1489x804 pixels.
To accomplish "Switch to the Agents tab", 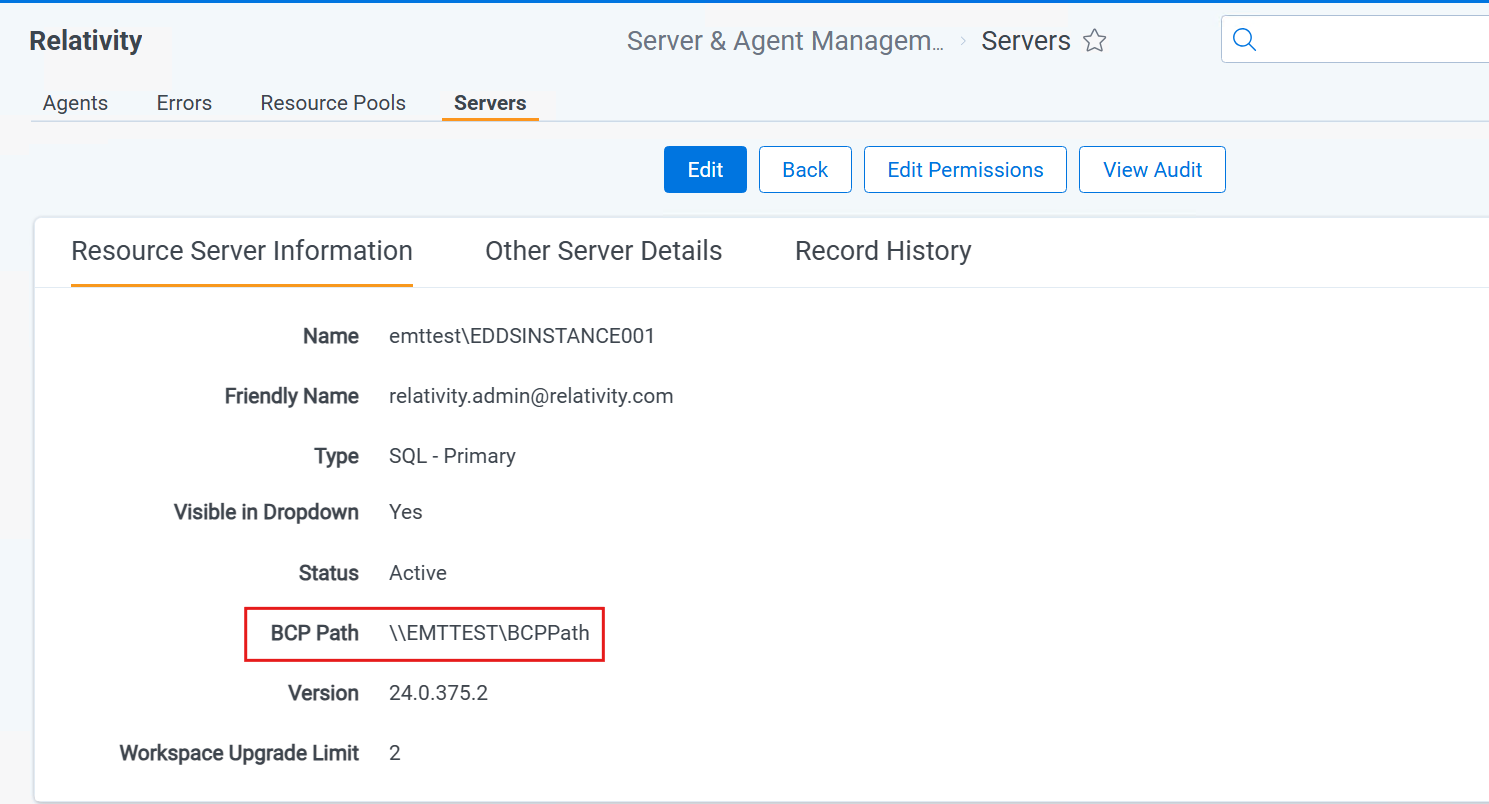I will click(75, 103).
